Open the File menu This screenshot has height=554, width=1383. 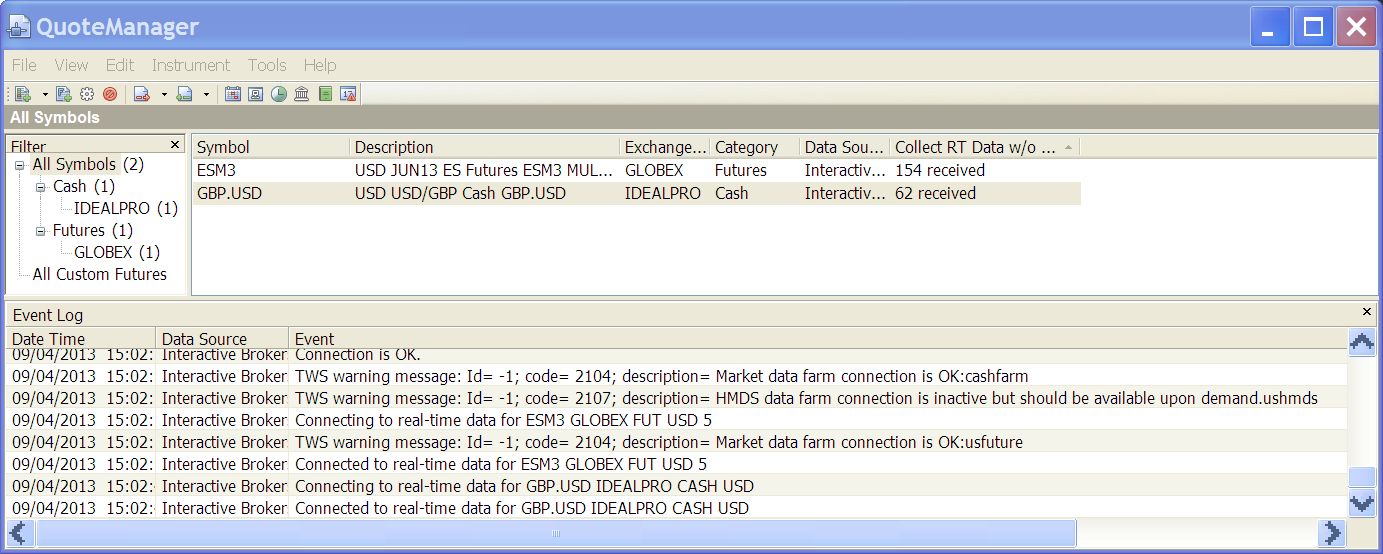[x=24, y=65]
